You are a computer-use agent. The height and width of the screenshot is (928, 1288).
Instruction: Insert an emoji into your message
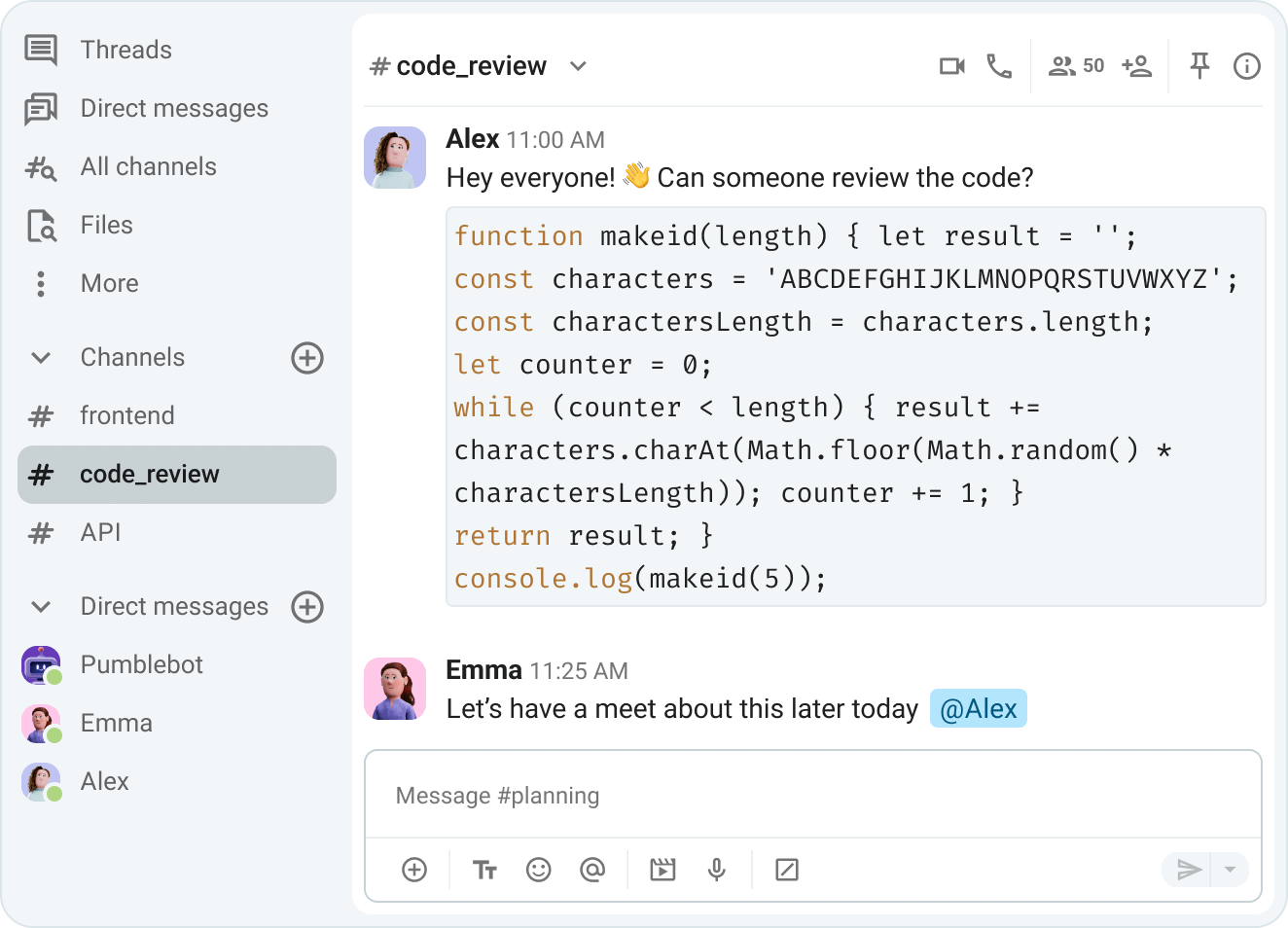coord(539,869)
